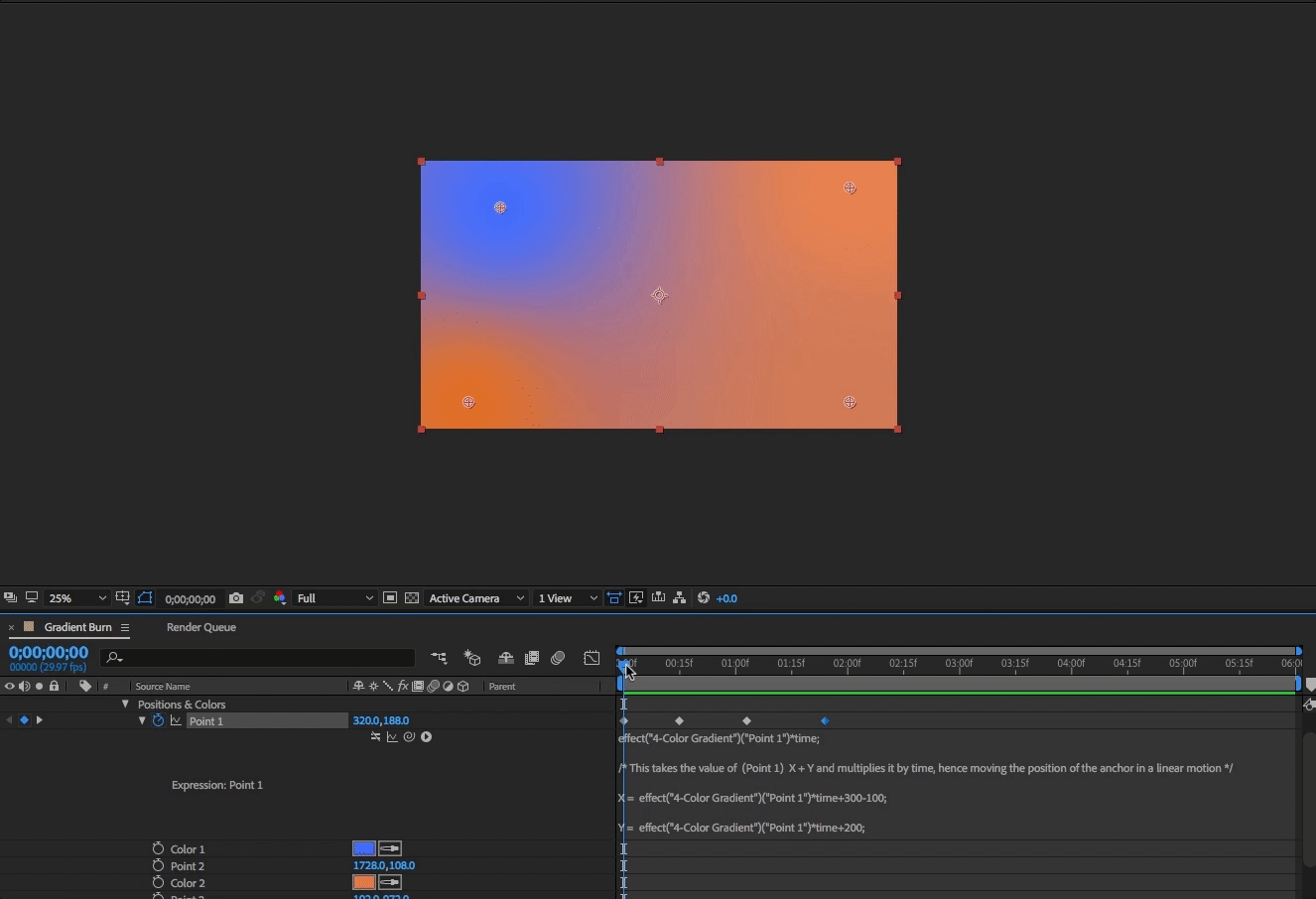This screenshot has width=1316, height=899.
Task: Click the Solo column header dot
Action: 39,686
